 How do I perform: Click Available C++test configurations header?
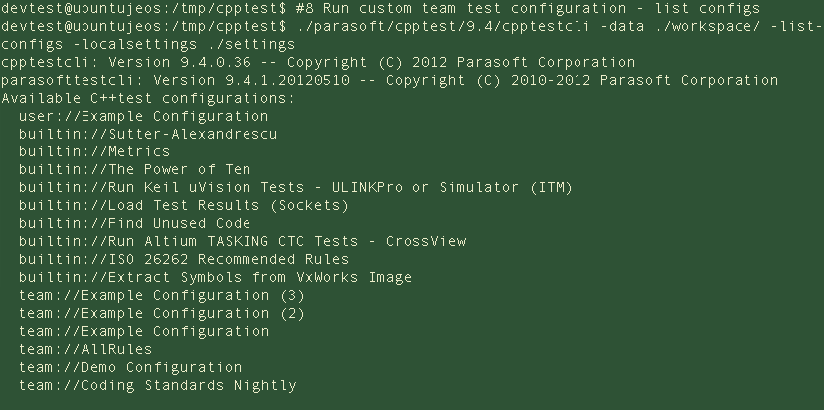[x=148, y=98]
